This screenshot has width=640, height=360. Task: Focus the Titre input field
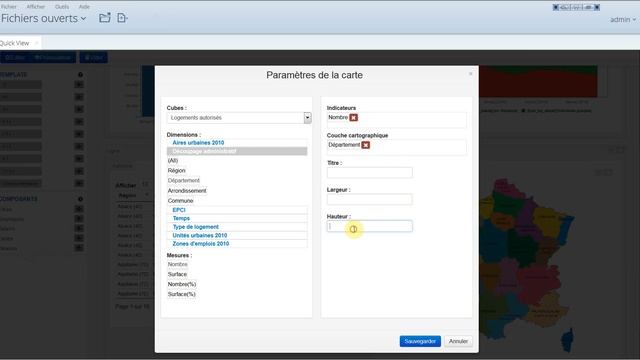pyautogui.click(x=369, y=173)
